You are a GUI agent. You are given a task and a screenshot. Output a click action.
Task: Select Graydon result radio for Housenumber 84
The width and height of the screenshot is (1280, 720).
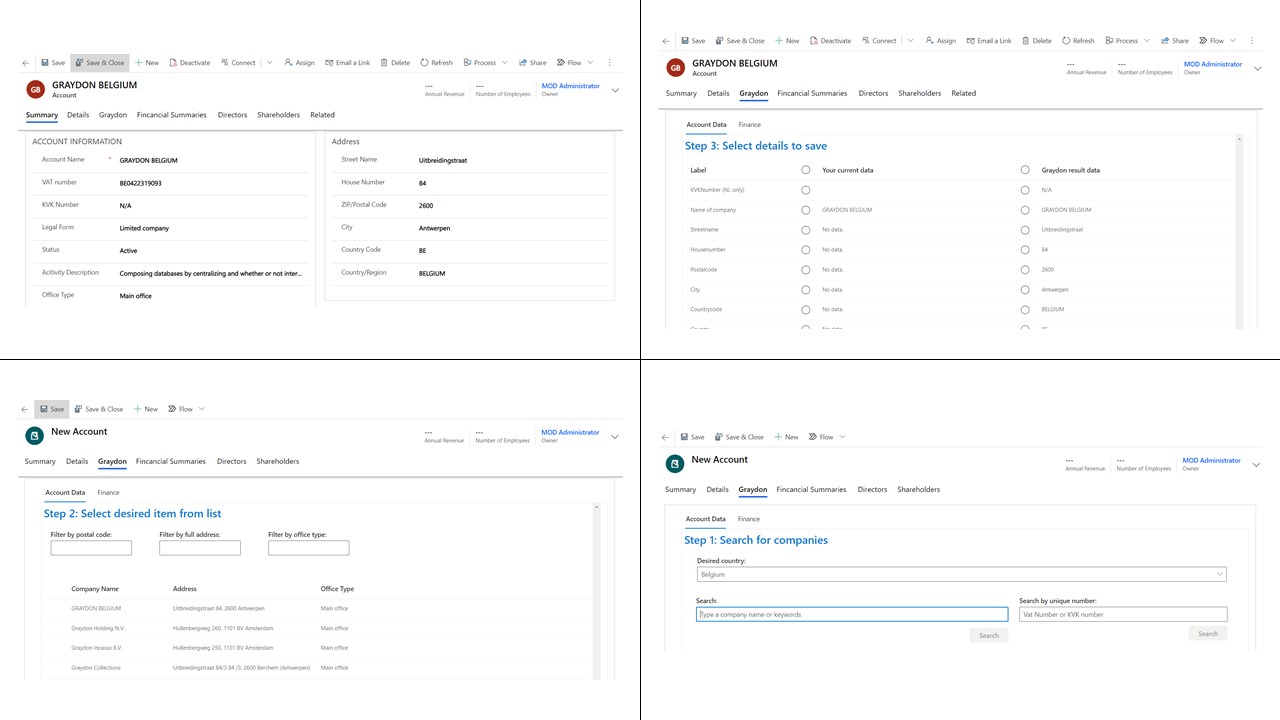pos(1025,250)
